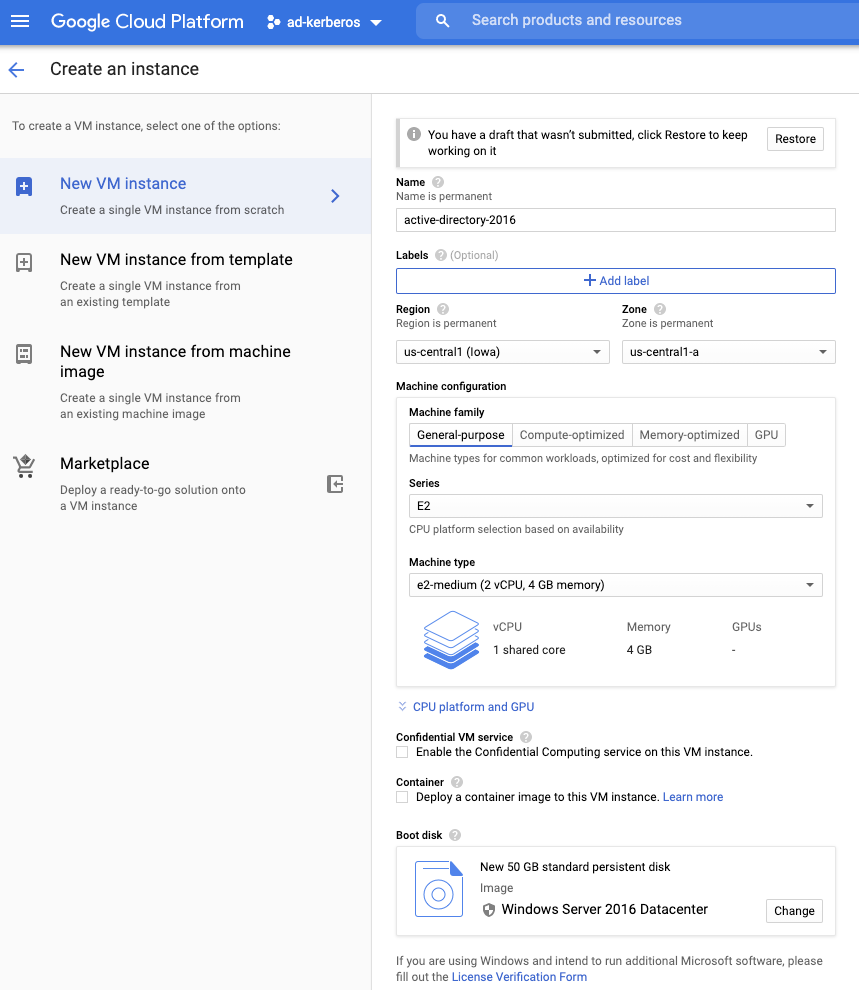Click the Google Cloud Platform logo
Screen dimensions: 859x990
tap(147, 21)
